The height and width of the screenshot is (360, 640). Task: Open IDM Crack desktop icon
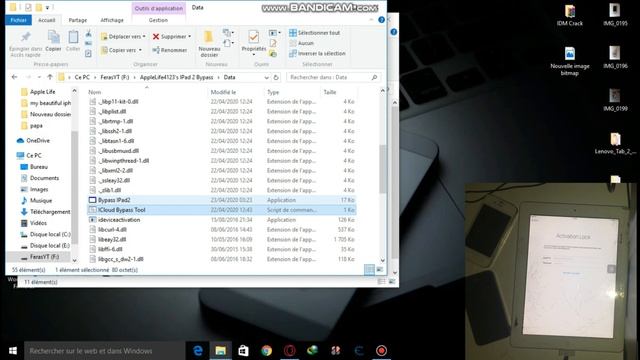pyautogui.click(x=570, y=16)
